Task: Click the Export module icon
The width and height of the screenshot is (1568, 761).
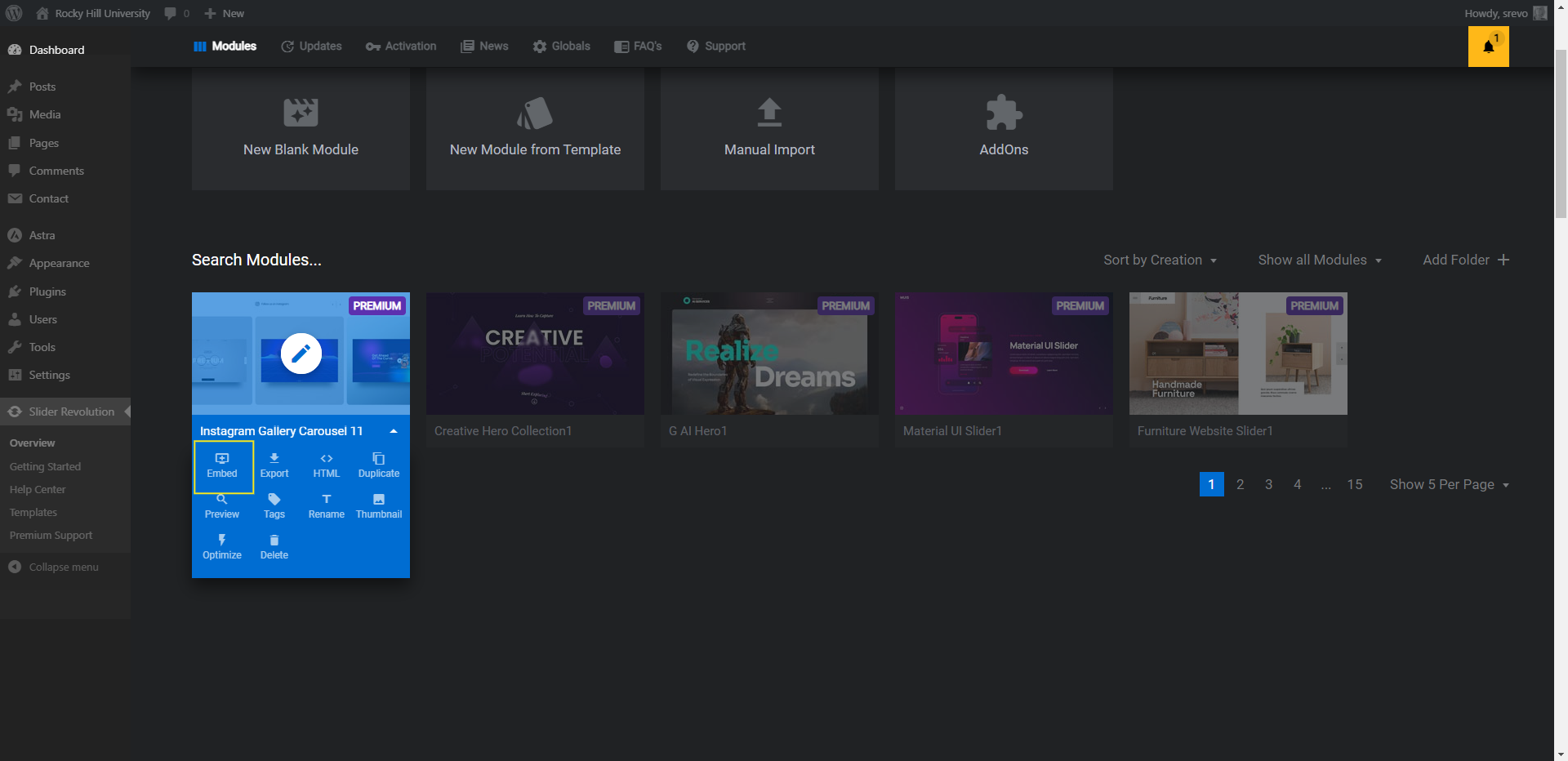Action: 274,465
